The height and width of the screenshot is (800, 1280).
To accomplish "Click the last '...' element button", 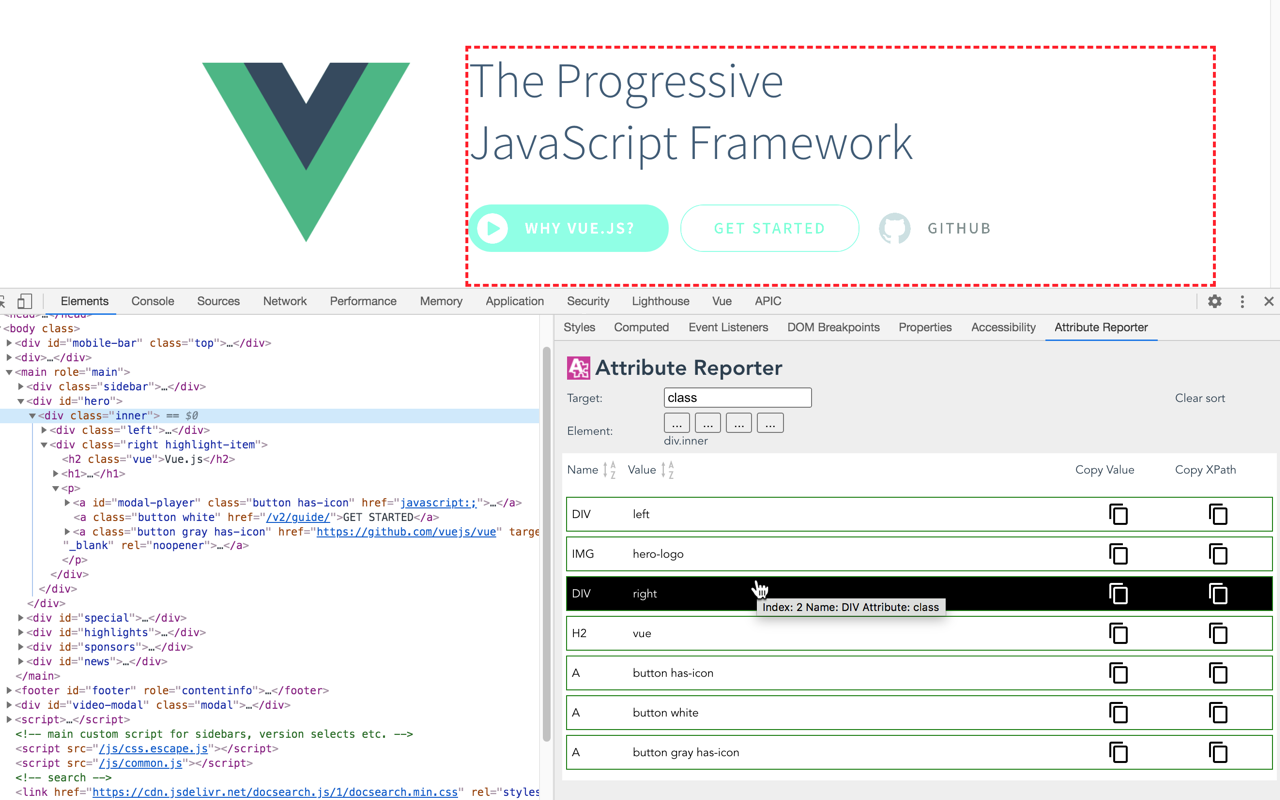I will click(770, 423).
